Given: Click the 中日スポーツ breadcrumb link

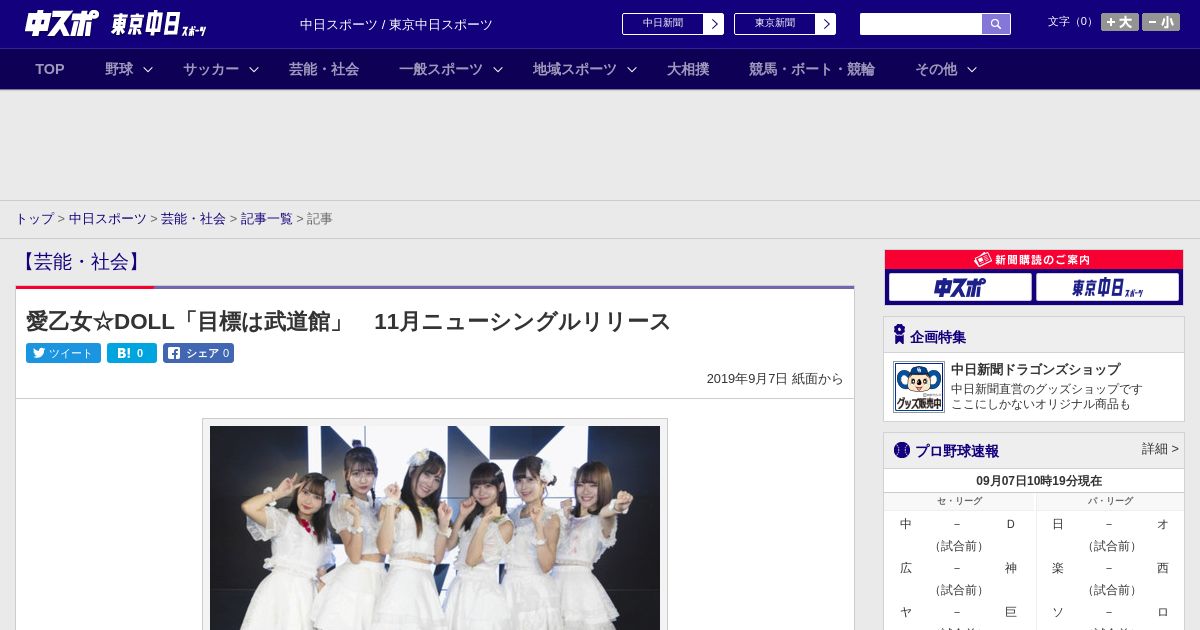Looking at the screenshot, I should click(108, 218).
